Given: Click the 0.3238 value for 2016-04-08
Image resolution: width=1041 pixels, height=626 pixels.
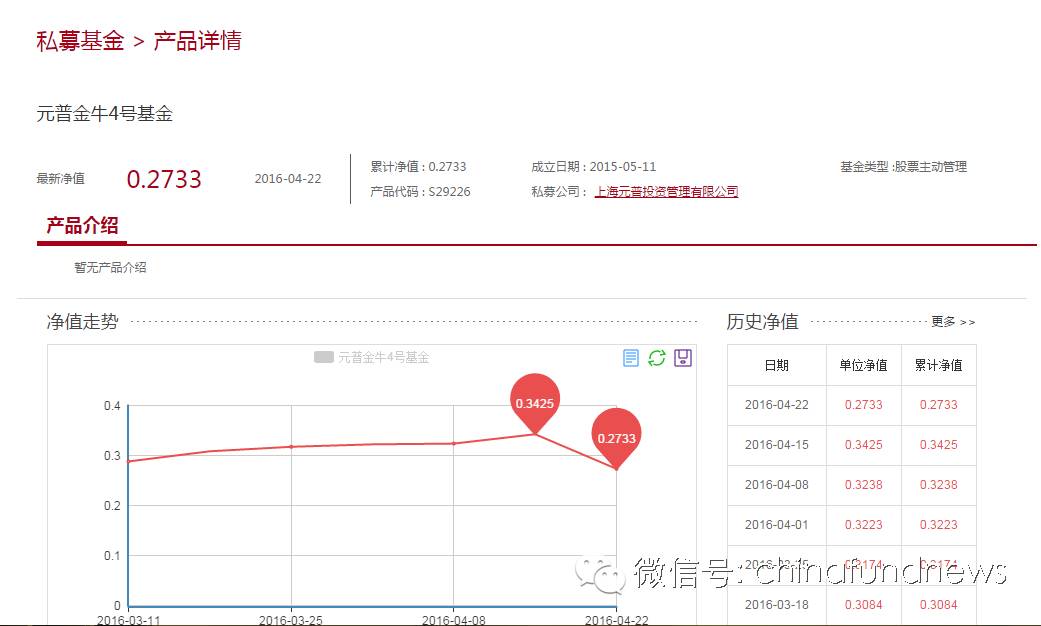Looking at the screenshot, I should pyautogui.click(x=863, y=485).
